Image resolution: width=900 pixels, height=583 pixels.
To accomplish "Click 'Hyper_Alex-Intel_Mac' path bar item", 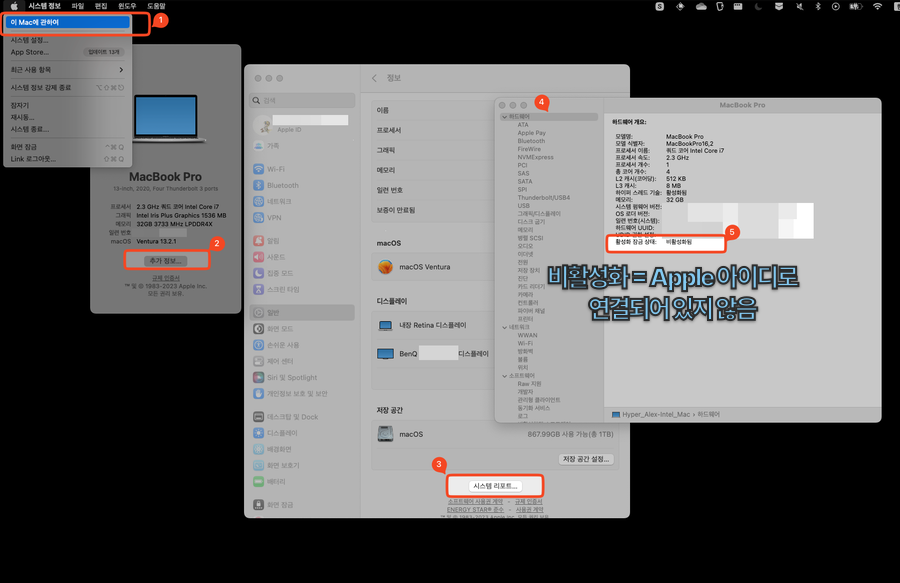I will pyautogui.click(x=651, y=414).
